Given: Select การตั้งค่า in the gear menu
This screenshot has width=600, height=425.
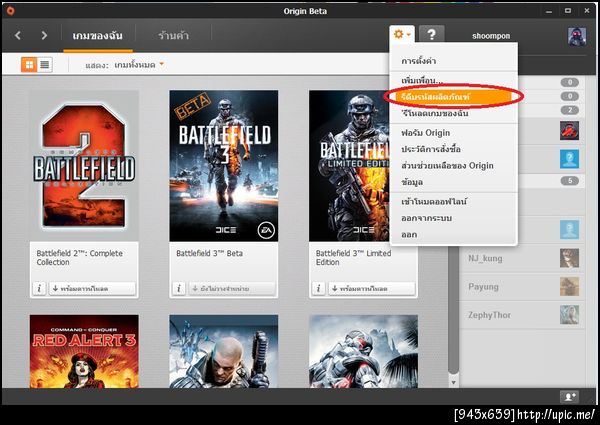Looking at the screenshot, I should [453, 61].
